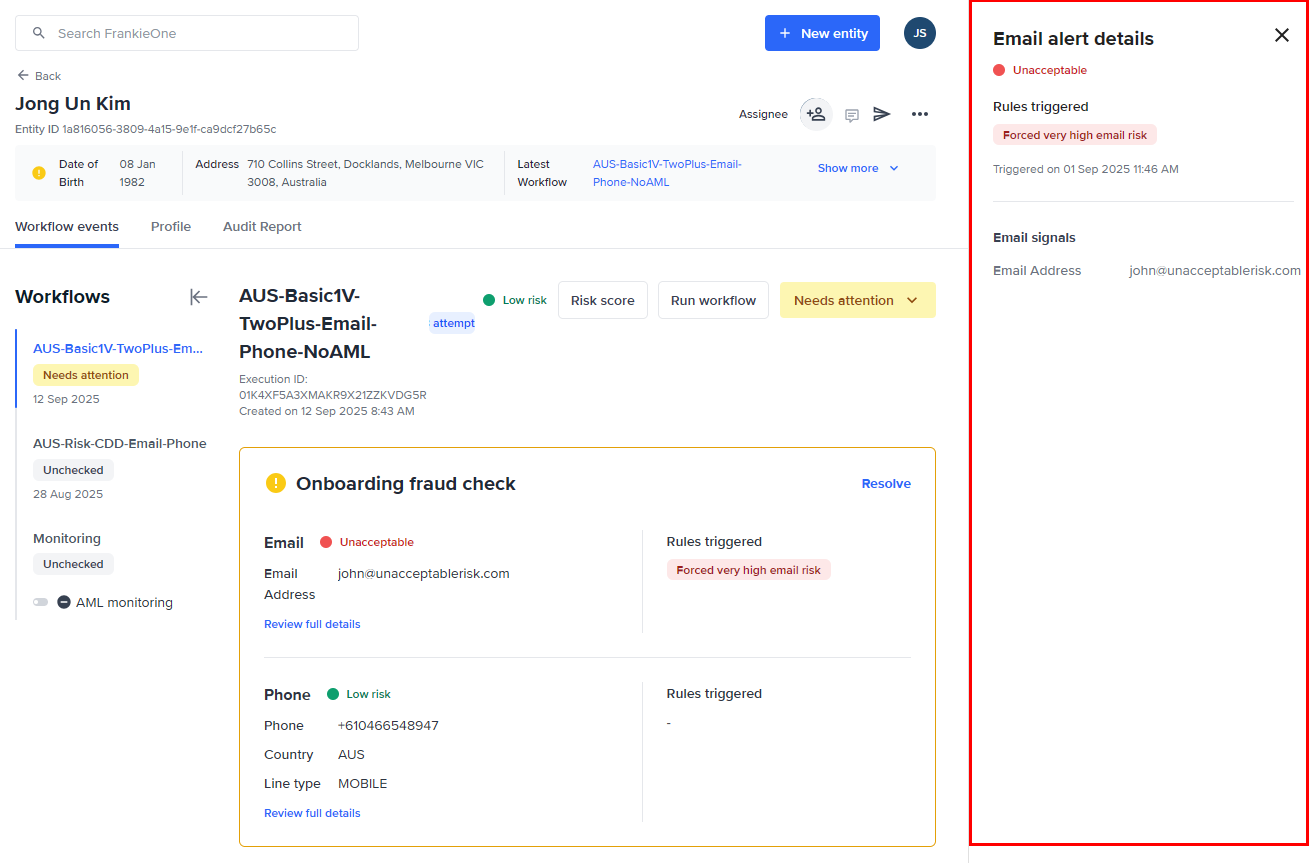Image resolution: width=1311 pixels, height=863 pixels.
Task: Expand Show more entity details
Action: [858, 168]
